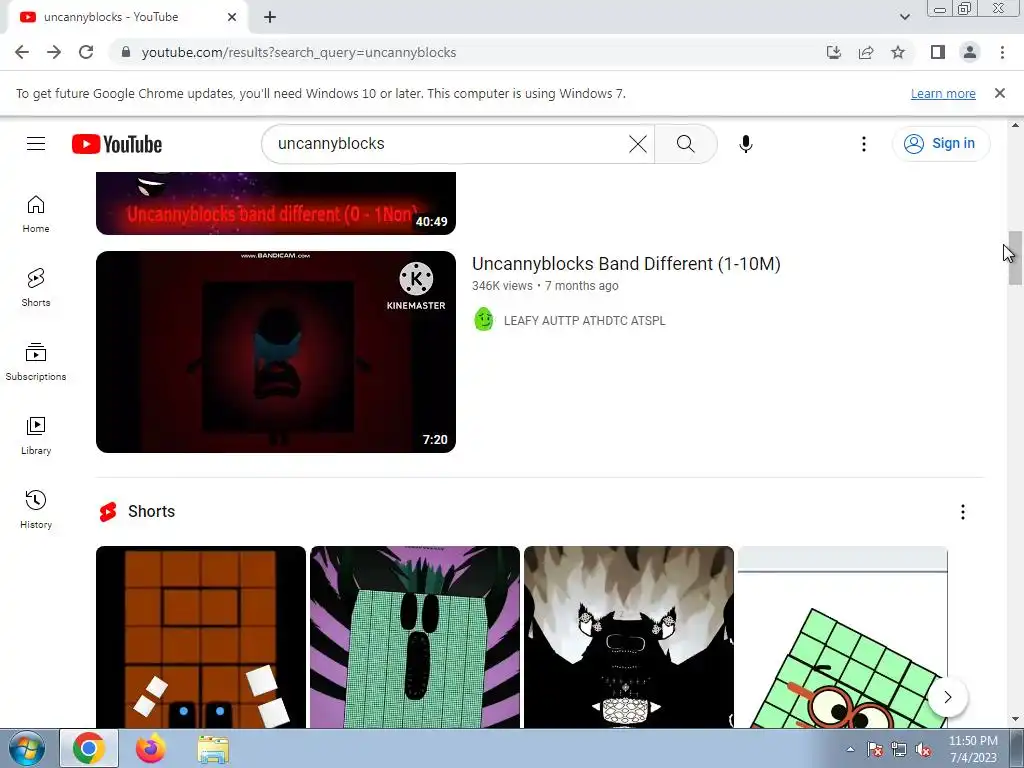The image size is (1024, 768).
Task: Reload the page
Action: (86, 52)
